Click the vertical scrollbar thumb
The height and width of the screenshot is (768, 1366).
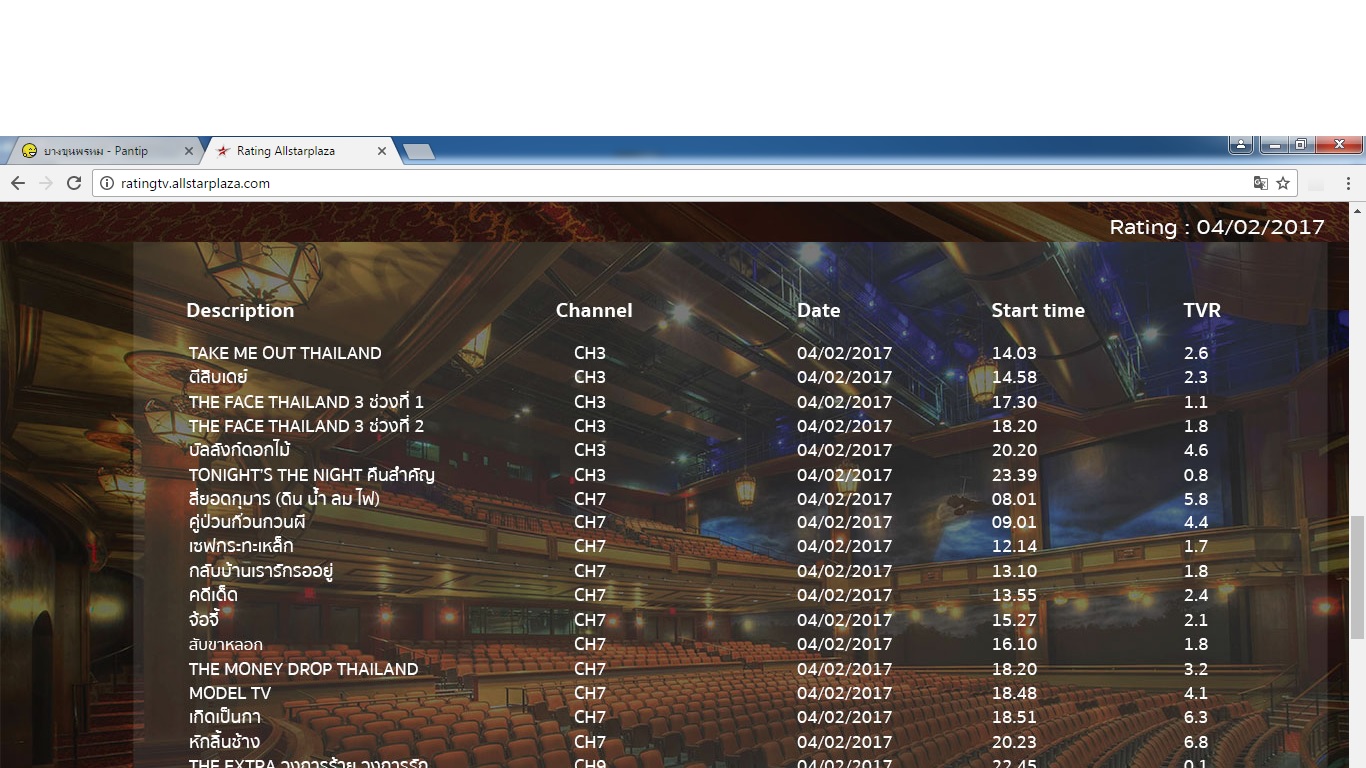click(x=1357, y=576)
